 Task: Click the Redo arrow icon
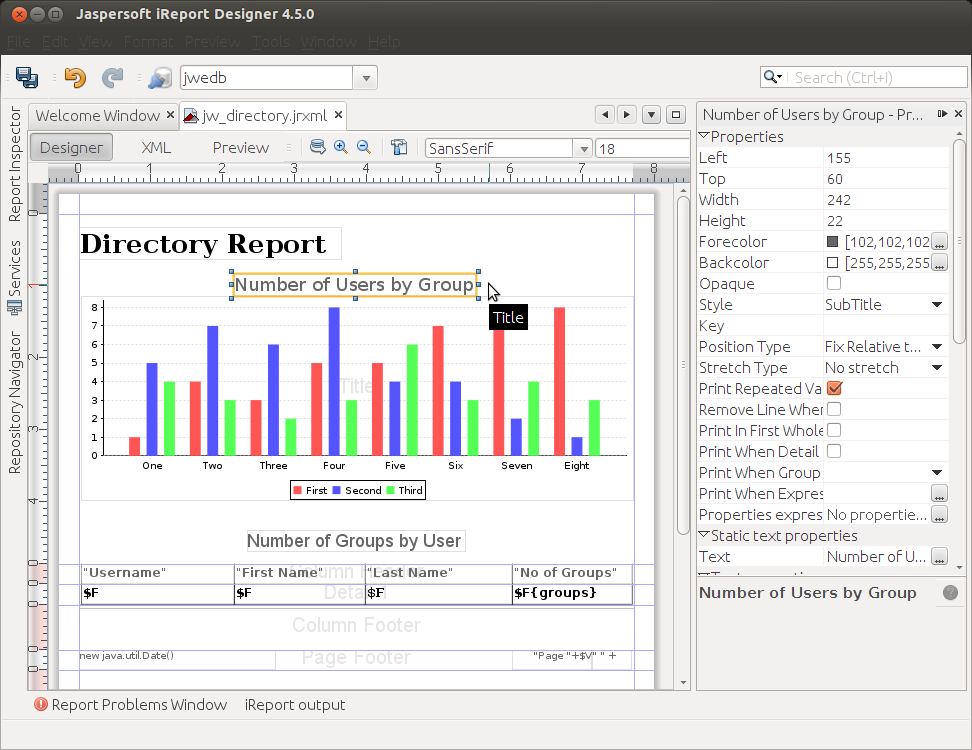(112, 78)
